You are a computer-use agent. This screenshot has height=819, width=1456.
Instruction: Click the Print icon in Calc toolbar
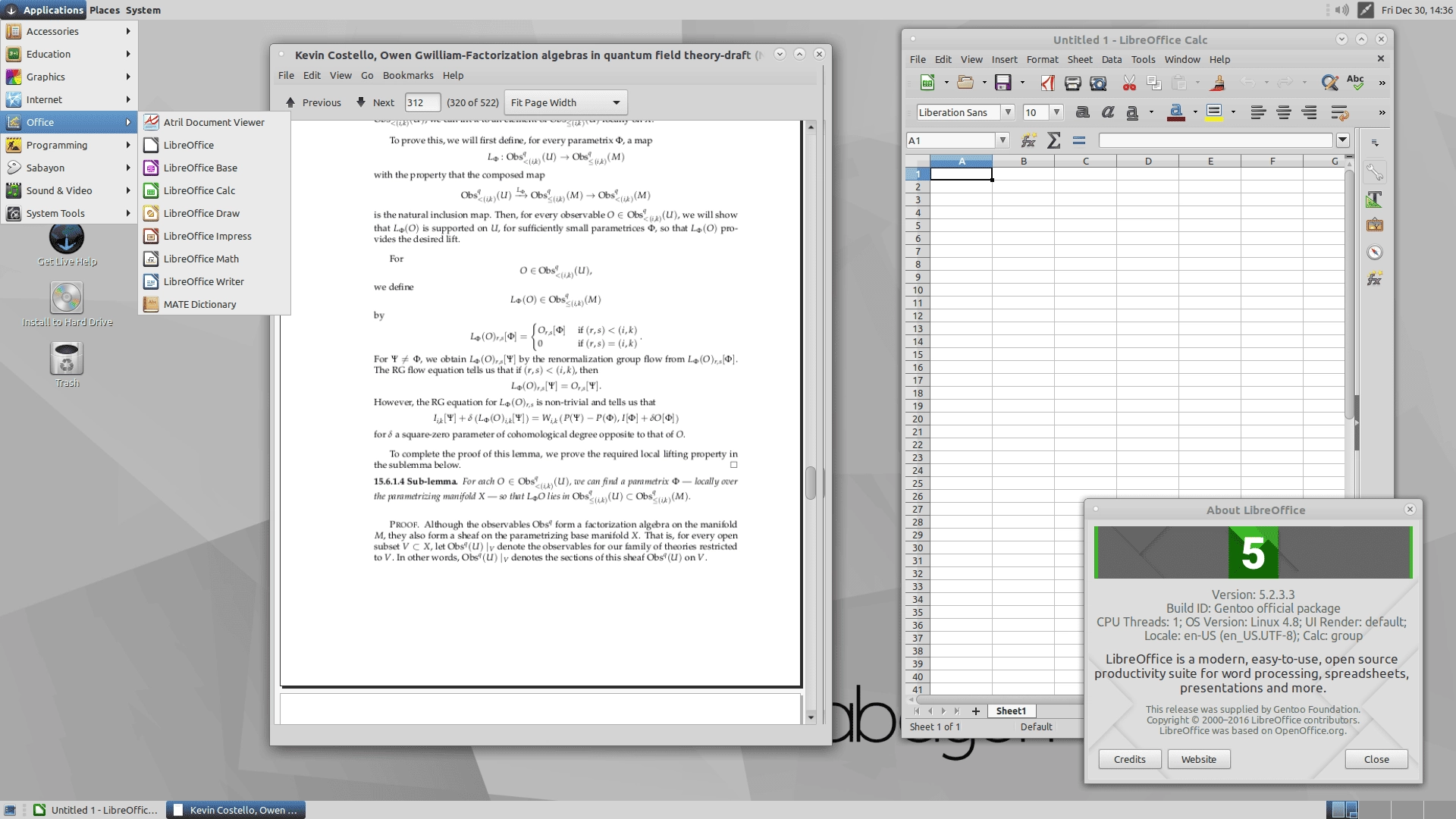pos(1072,83)
